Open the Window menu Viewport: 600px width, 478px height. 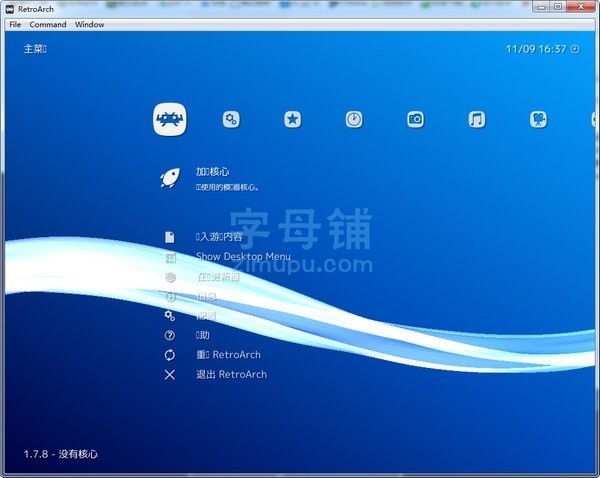[90, 24]
